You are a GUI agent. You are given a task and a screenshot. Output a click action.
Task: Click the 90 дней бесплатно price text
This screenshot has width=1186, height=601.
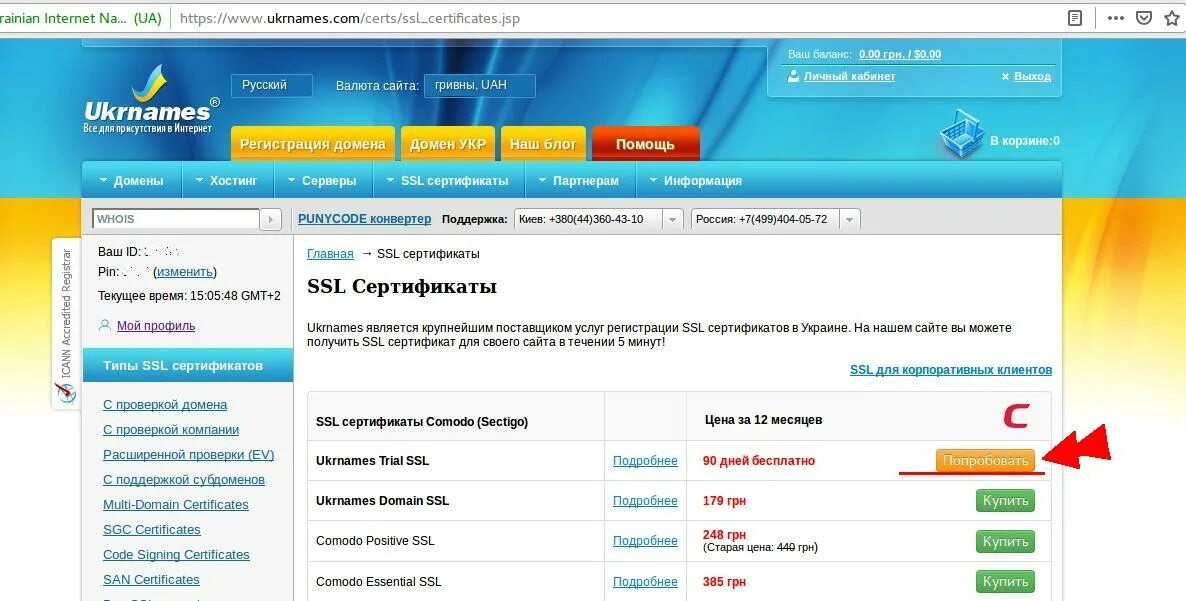click(759, 460)
